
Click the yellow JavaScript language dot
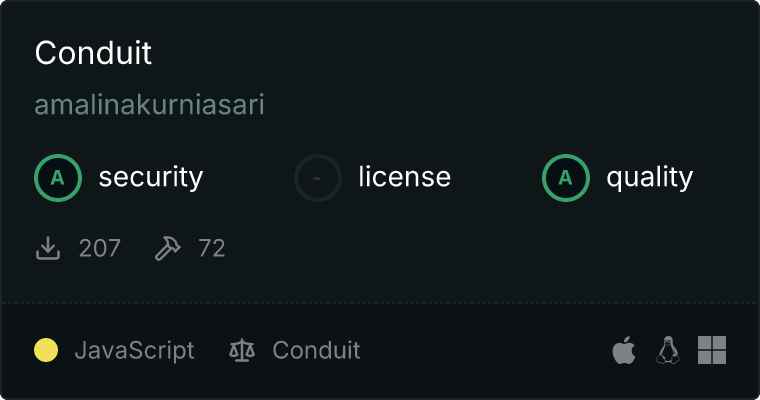coord(46,351)
